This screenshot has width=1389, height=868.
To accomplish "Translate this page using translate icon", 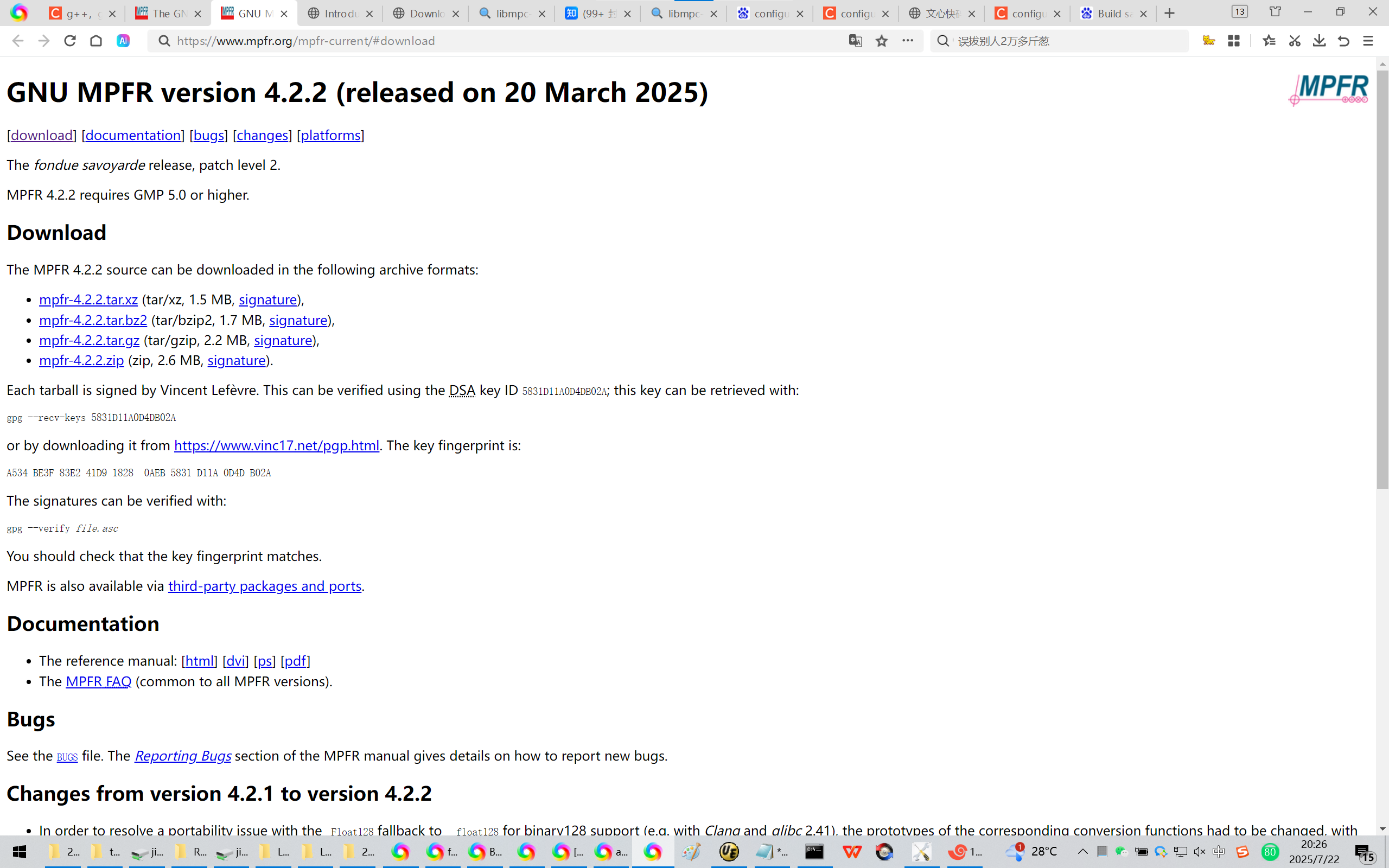I will (x=855, y=41).
